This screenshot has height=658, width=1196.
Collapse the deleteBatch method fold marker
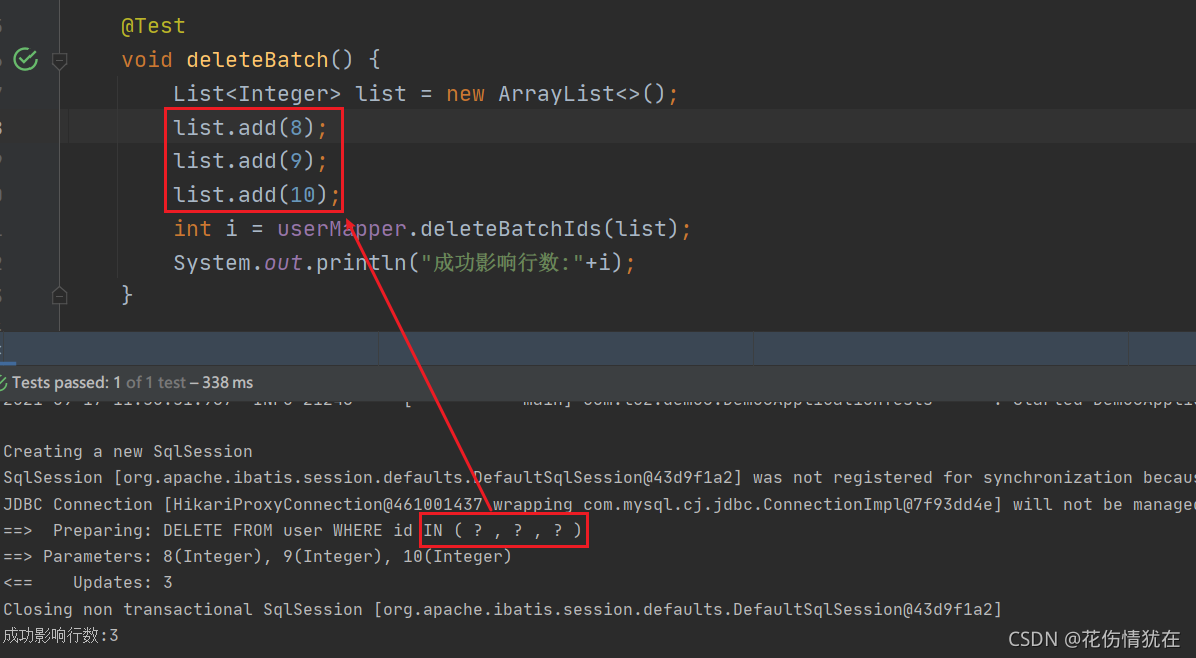pos(59,60)
